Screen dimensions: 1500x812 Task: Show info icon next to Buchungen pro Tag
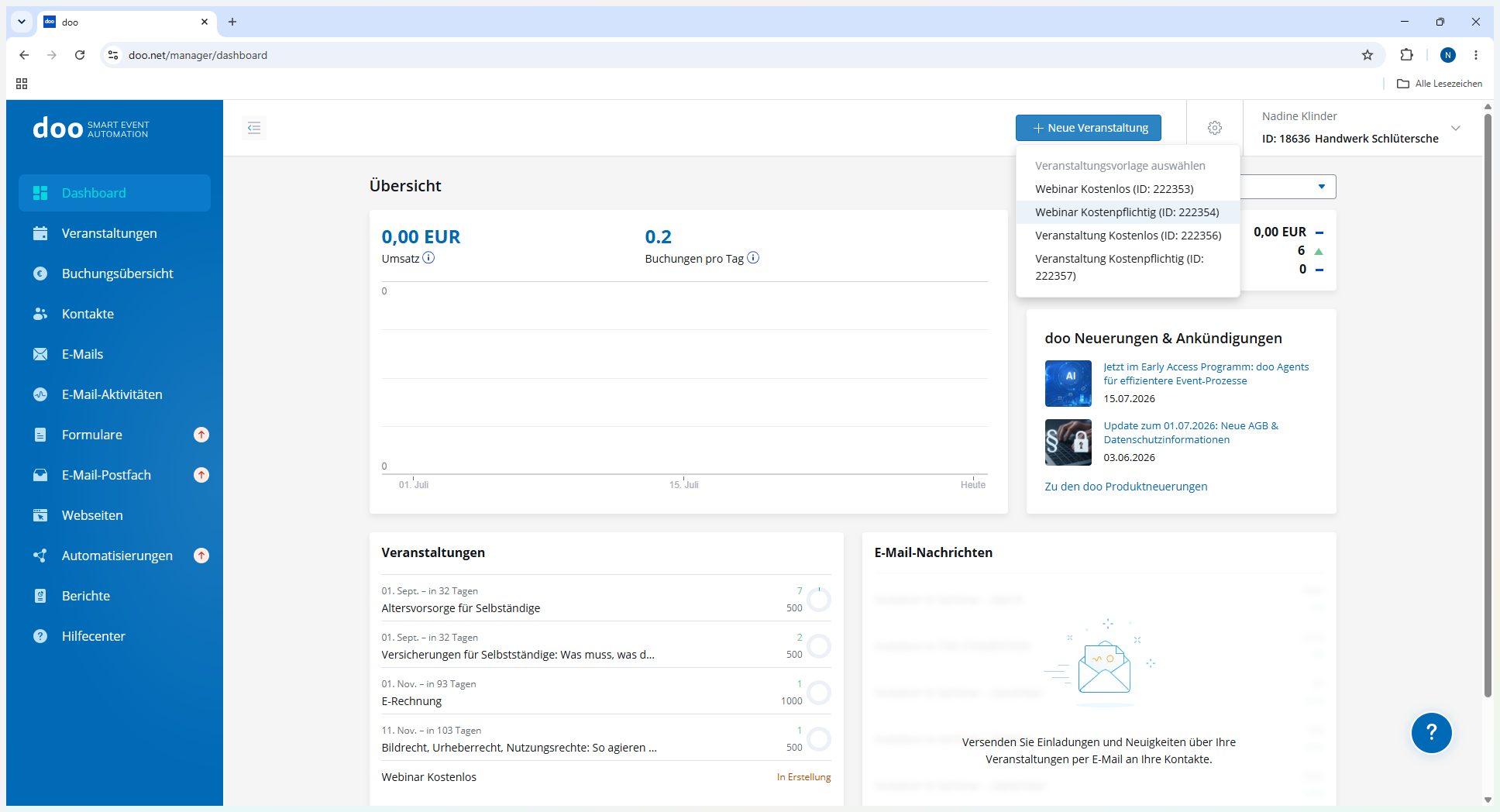click(x=753, y=258)
